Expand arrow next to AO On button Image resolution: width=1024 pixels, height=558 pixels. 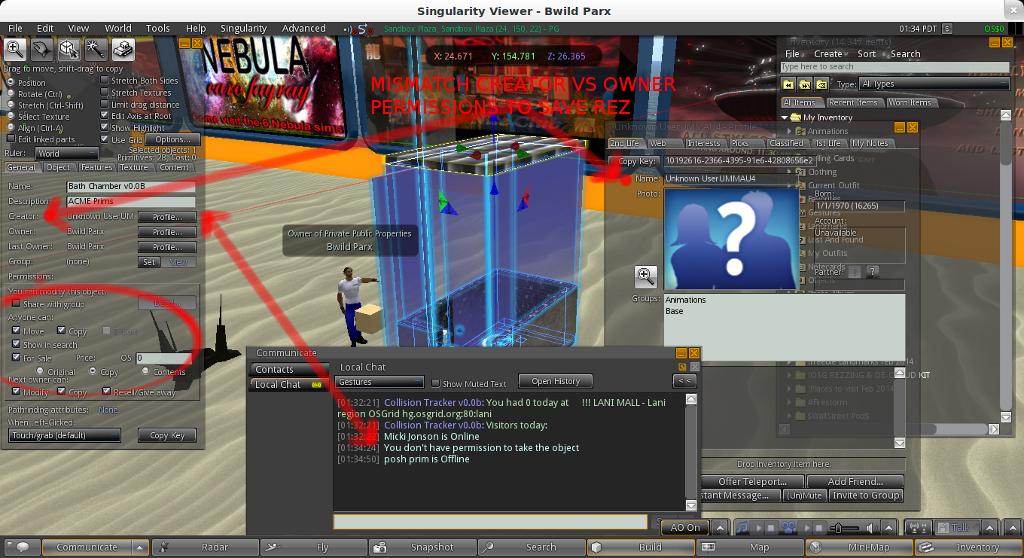click(x=720, y=528)
